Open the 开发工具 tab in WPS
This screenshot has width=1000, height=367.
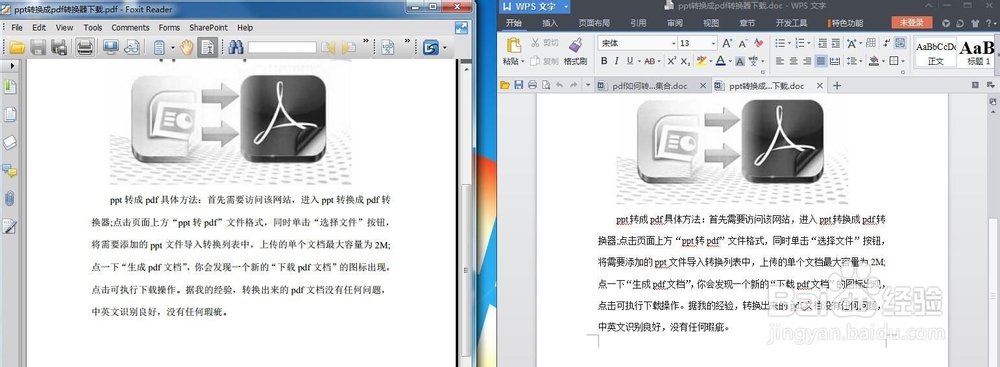[x=791, y=23]
